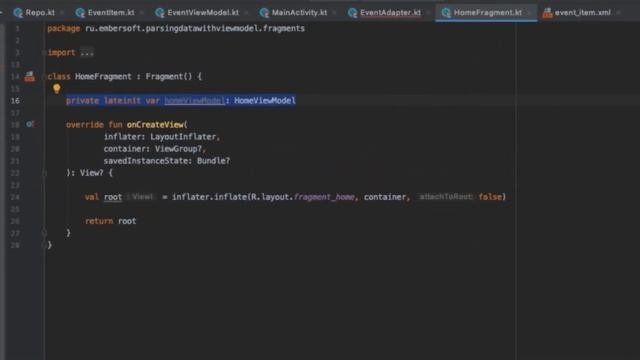Click line number 24 in the gutter
640x360 pixels.
point(15,197)
